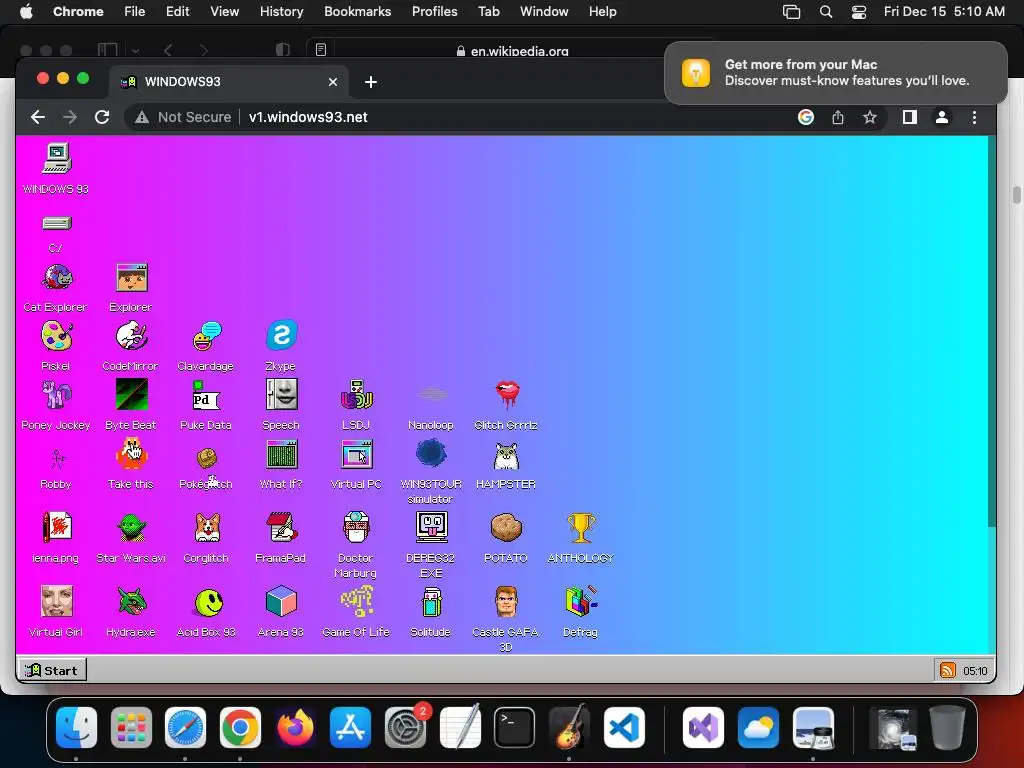The image size is (1024, 768).
Task: Open CodeMirror editor icon
Action: click(131, 336)
